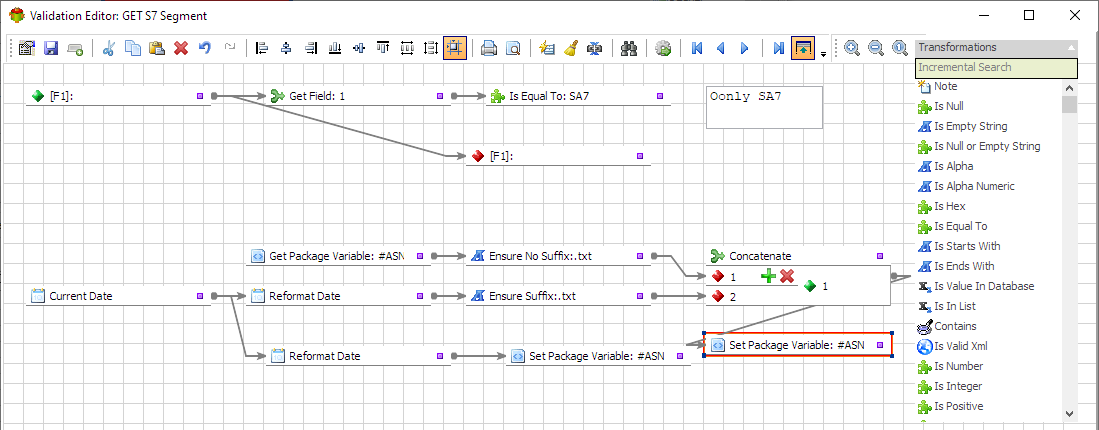
Task: Zoom out of the canvas
Action: pos(875,48)
